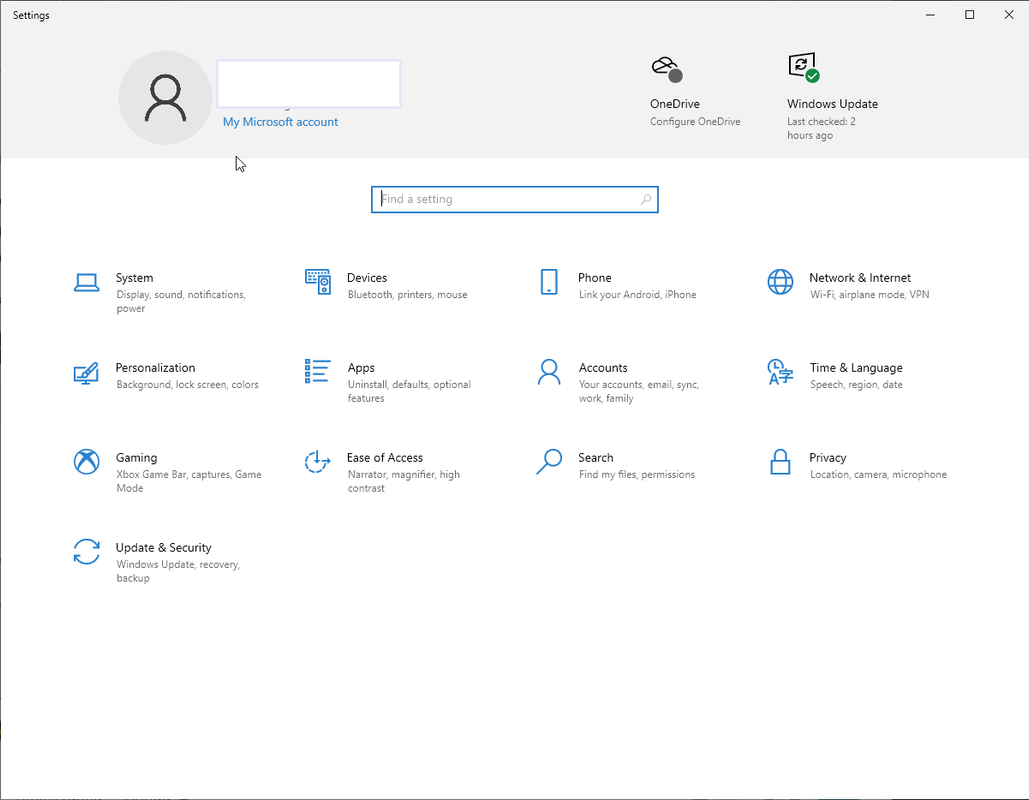Open Apps category title
This screenshot has width=1029, height=800.
click(x=361, y=368)
